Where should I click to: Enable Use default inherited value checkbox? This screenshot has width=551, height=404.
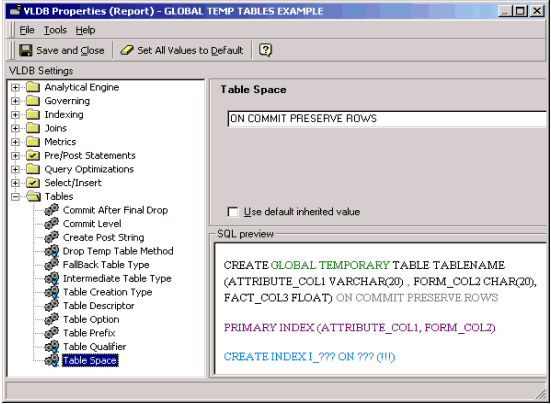[x=233, y=212]
